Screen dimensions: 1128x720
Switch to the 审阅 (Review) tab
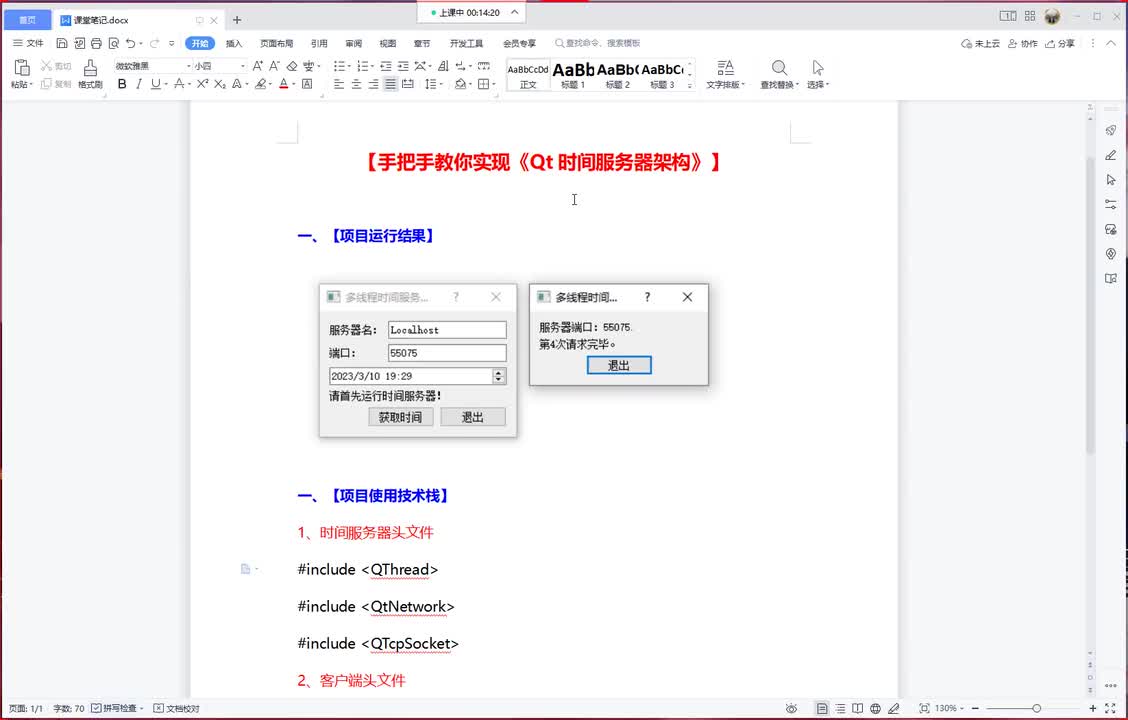pyautogui.click(x=353, y=43)
